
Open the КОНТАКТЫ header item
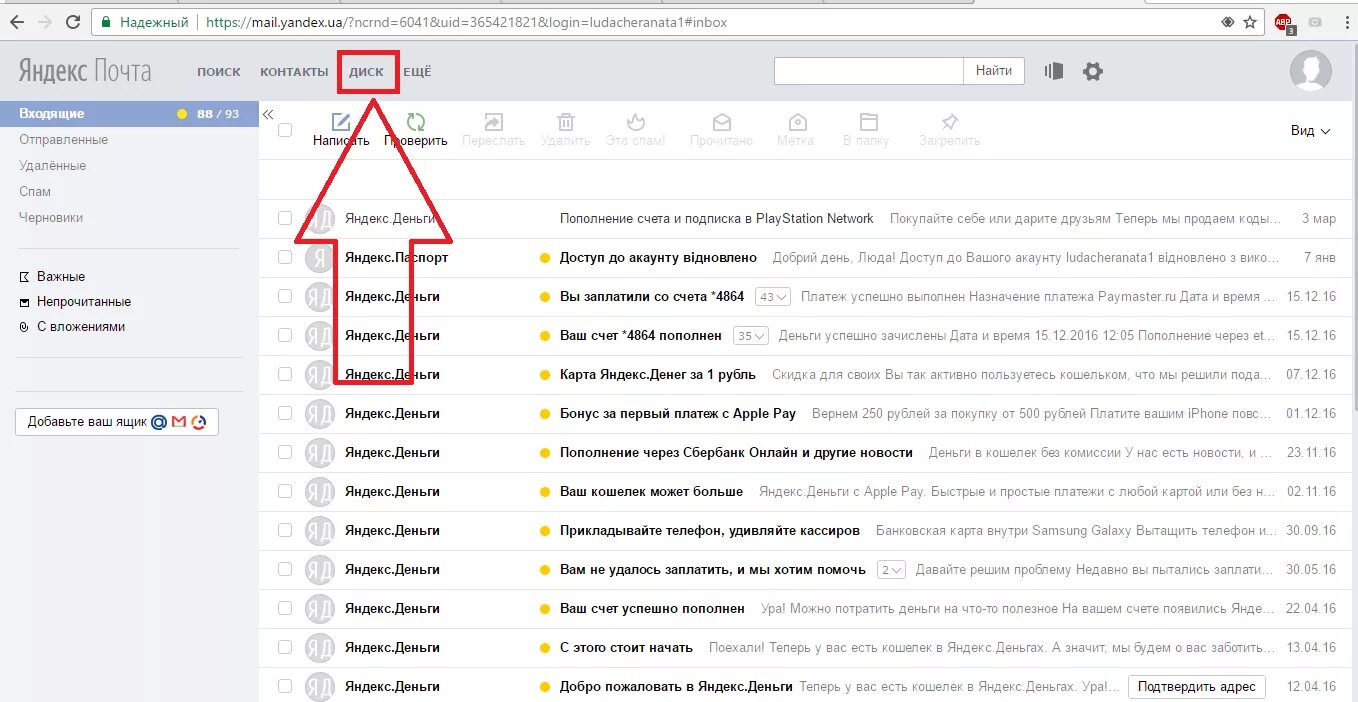[x=294, y=72]
